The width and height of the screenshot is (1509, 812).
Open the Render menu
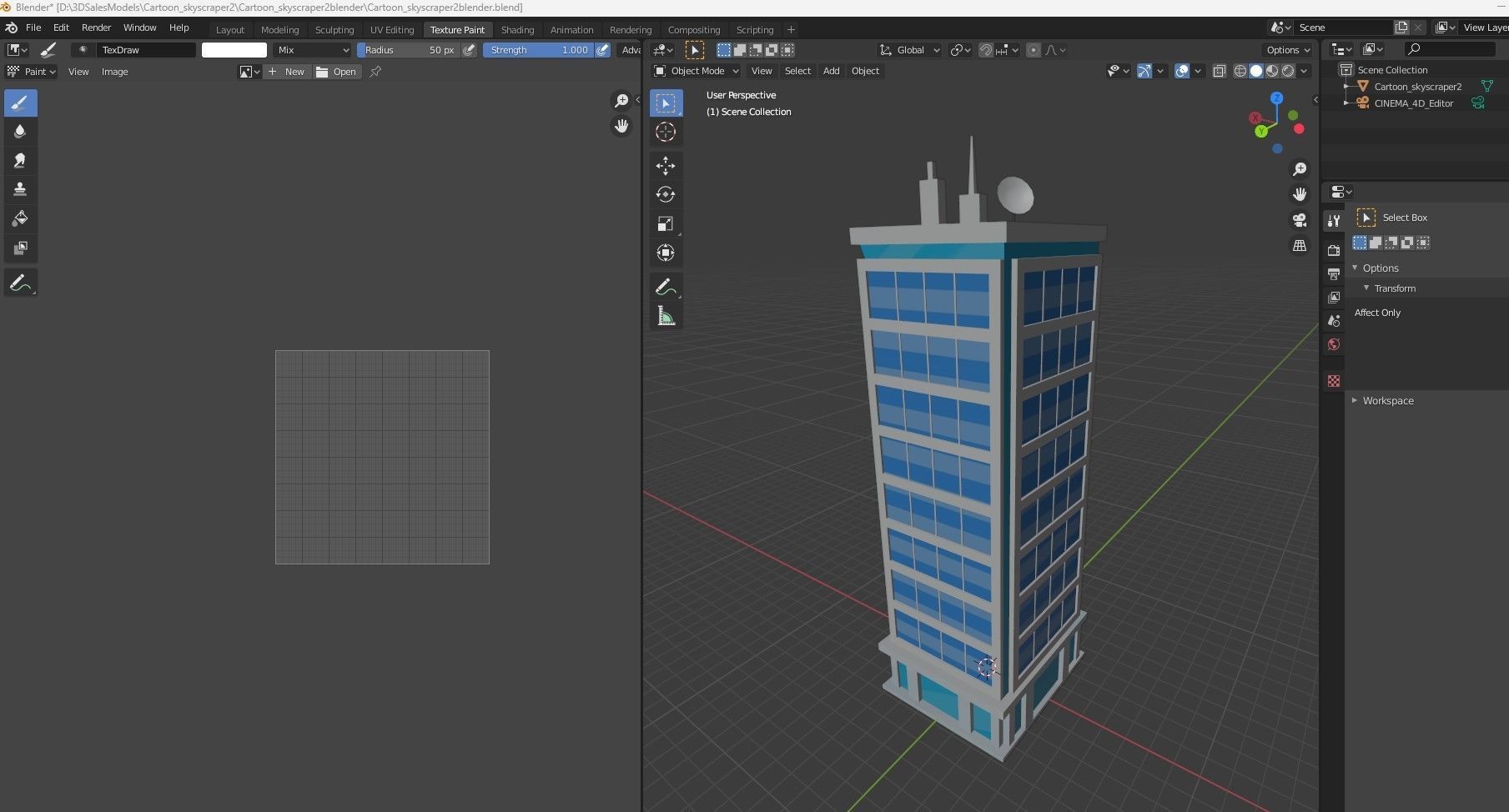(96, 28)
